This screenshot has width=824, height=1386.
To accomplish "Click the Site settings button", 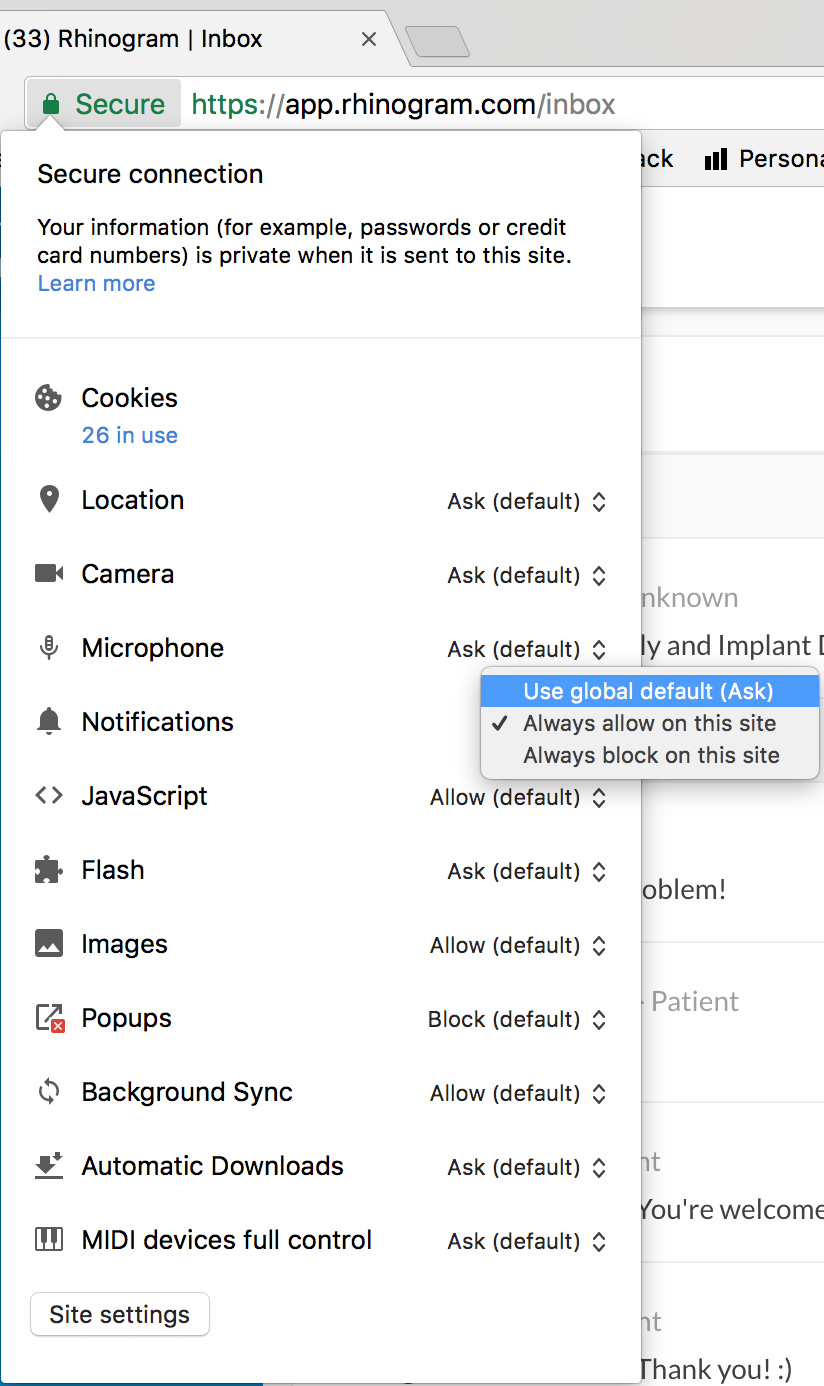I will 120,1314.
